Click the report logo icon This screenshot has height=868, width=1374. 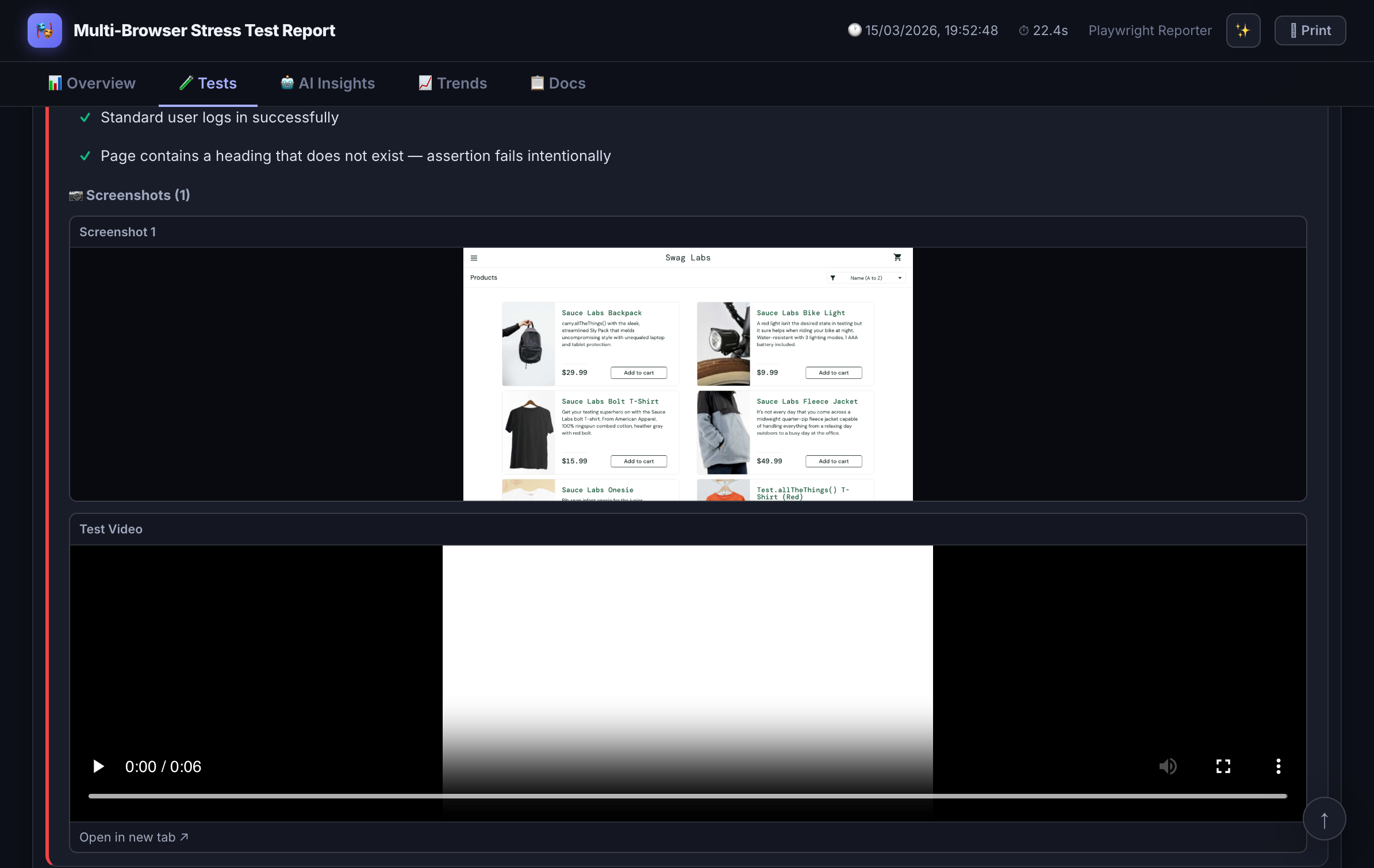[x=45, y=30]
